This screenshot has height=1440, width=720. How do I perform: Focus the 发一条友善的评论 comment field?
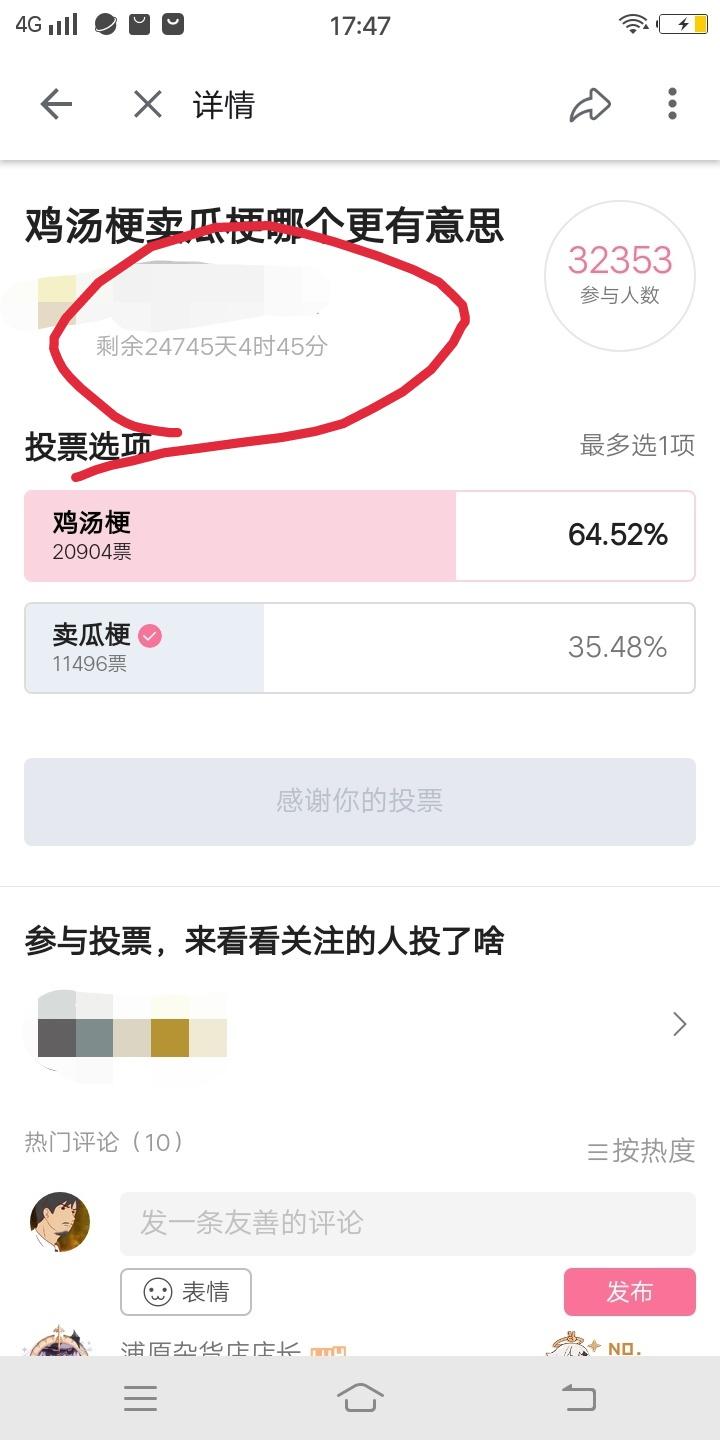407,1223
